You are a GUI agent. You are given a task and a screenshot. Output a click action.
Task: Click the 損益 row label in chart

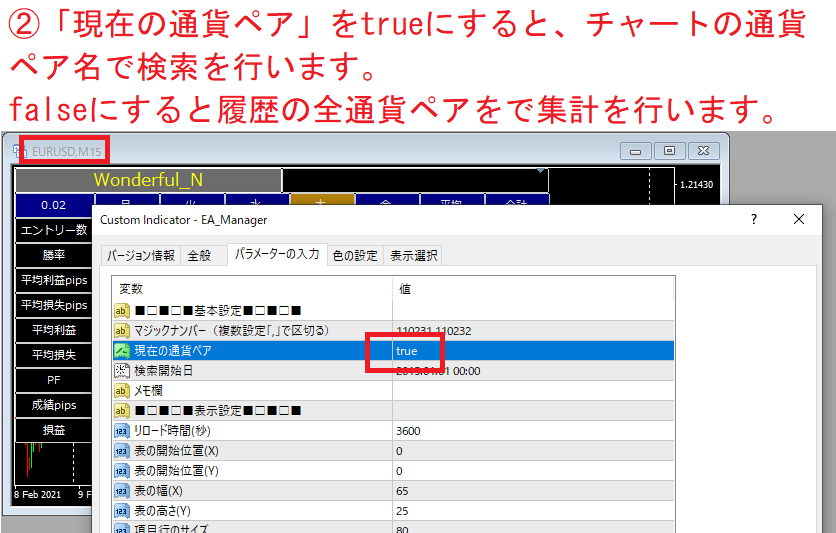(x=53, y=430)
